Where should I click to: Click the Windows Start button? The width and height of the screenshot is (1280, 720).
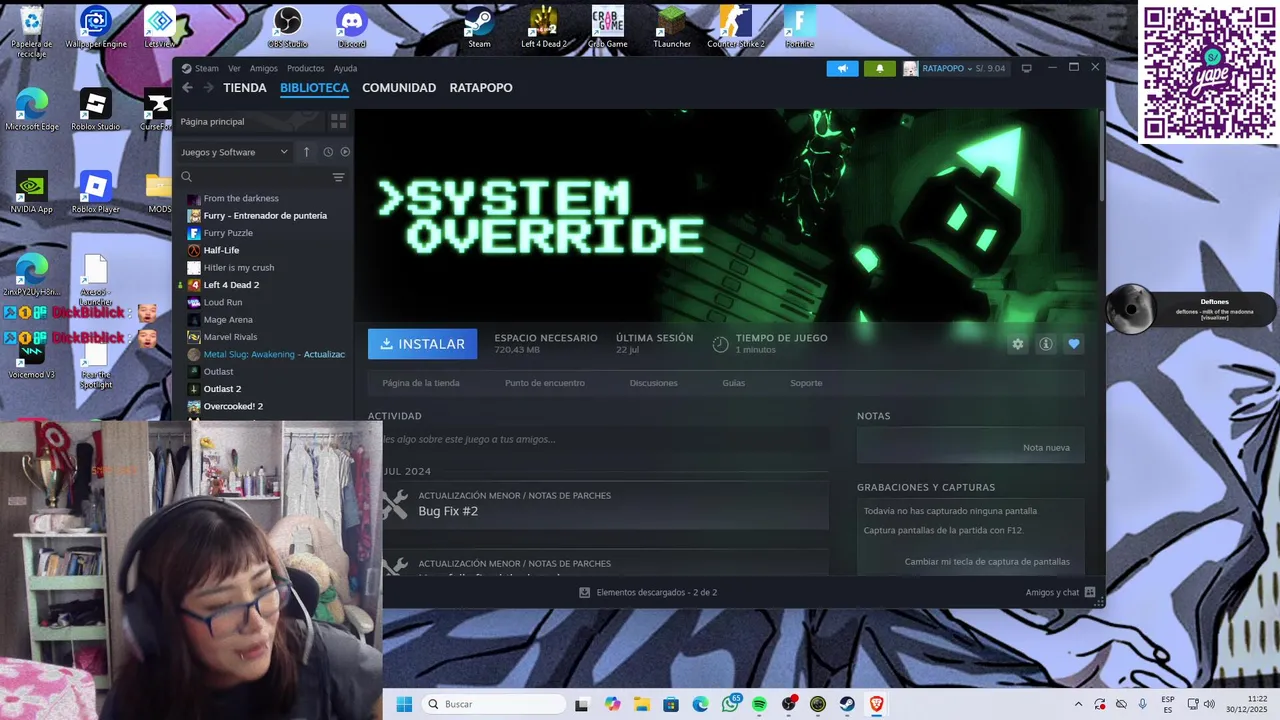coord(404,704)
